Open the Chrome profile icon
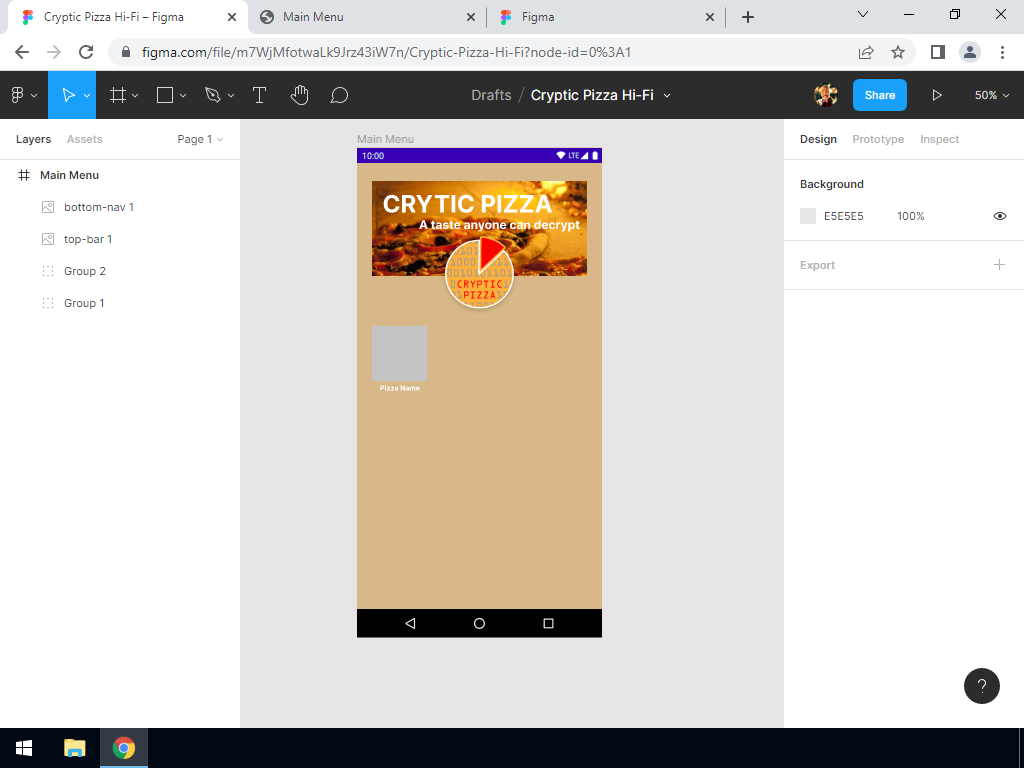This screenshot has width=1024, height=768. [x=970, y=52]
